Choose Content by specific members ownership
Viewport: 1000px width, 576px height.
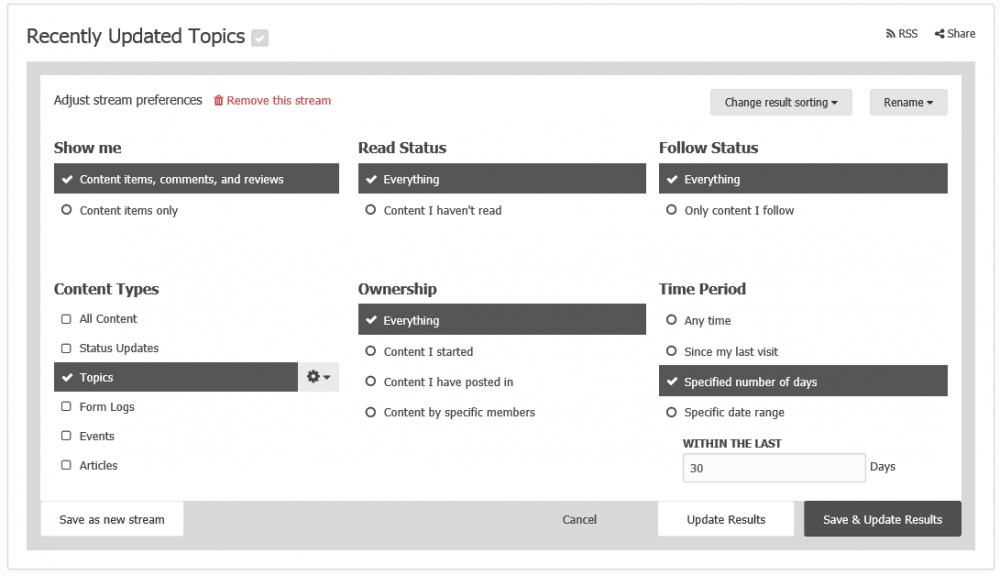(x=371, y=412)
